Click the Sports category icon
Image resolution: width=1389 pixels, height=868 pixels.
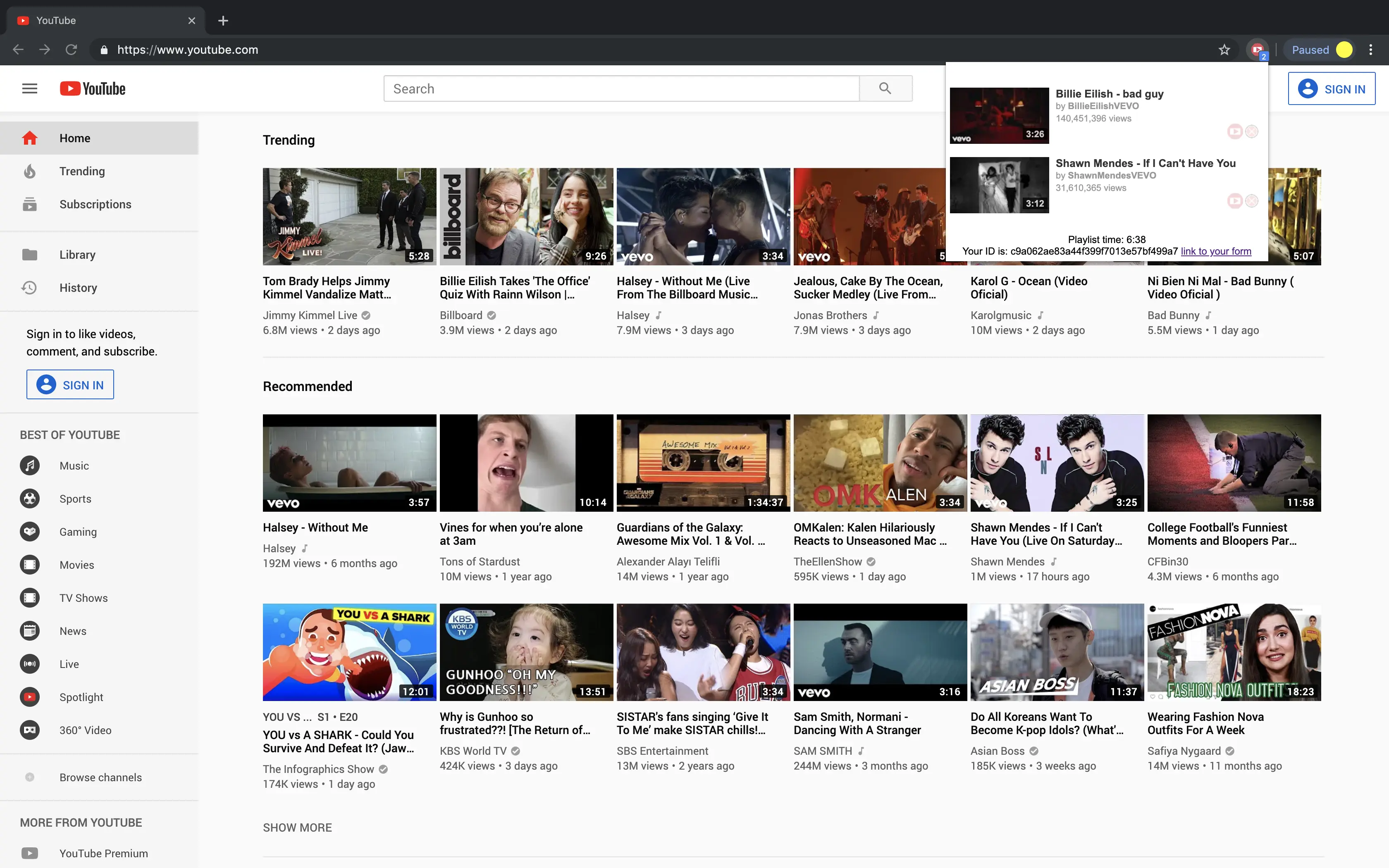click(30, 498)
